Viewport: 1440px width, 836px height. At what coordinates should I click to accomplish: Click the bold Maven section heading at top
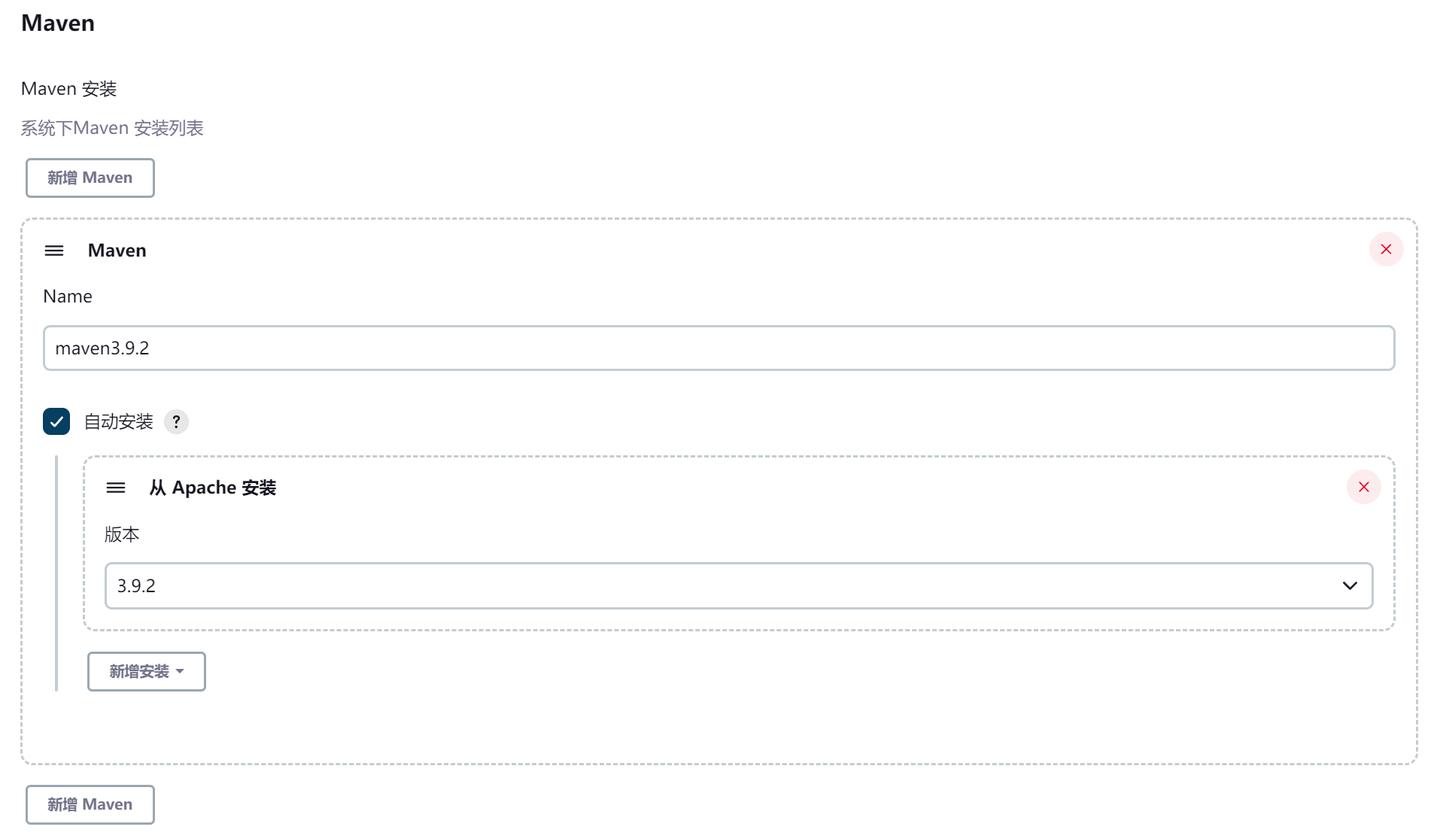pyautogui.click(x=58, y=23)
